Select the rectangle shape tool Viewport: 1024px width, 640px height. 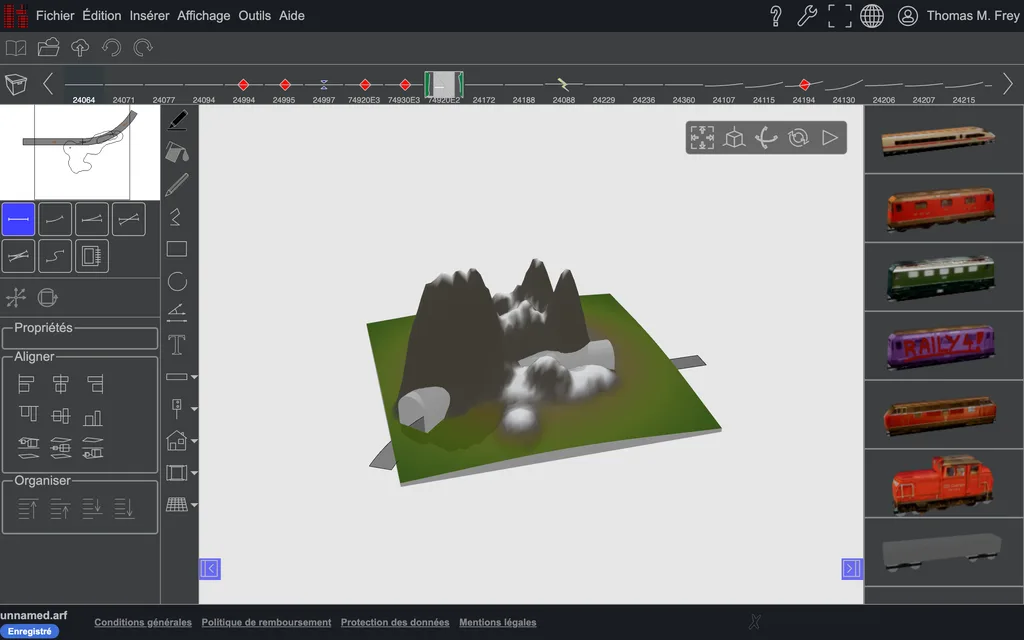(x=177, y=249)
